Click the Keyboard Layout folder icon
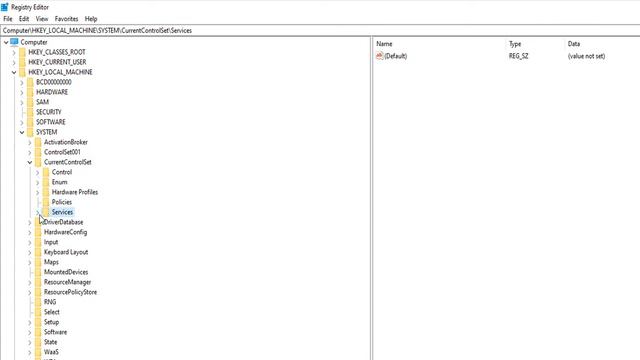640x360 pixels. 38,252
